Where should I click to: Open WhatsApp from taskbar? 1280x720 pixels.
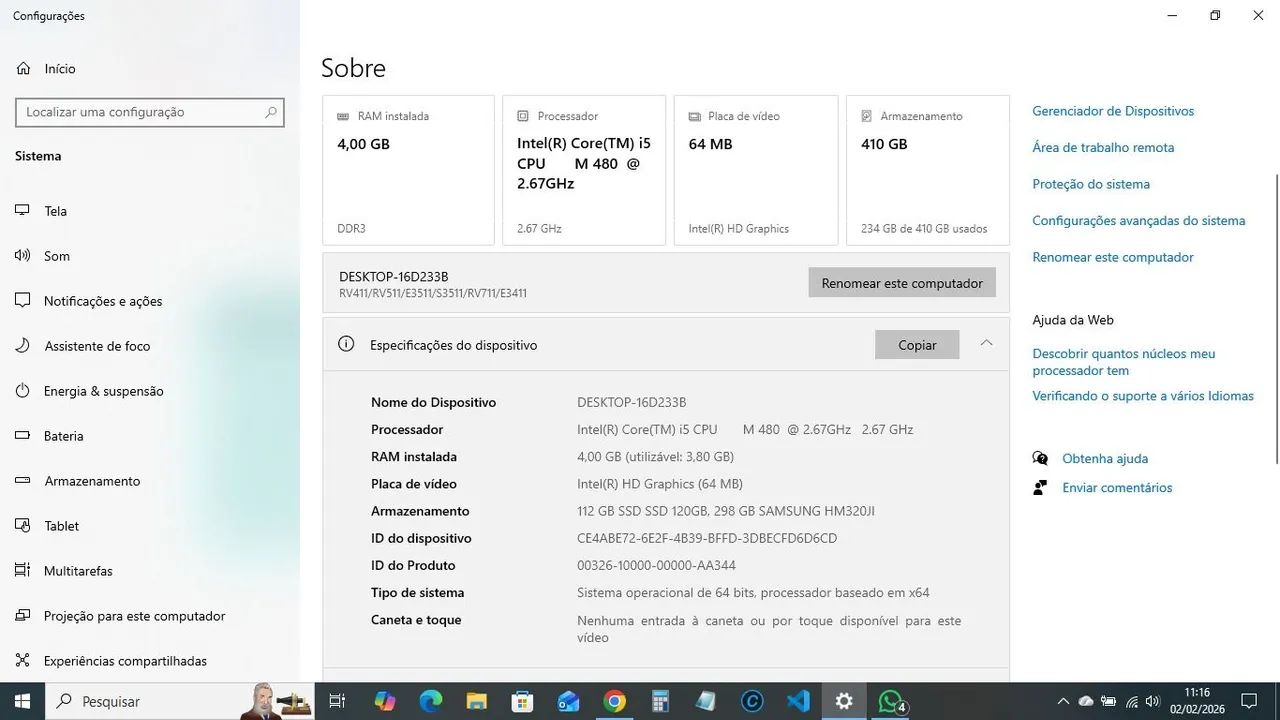tap(891, 701)
